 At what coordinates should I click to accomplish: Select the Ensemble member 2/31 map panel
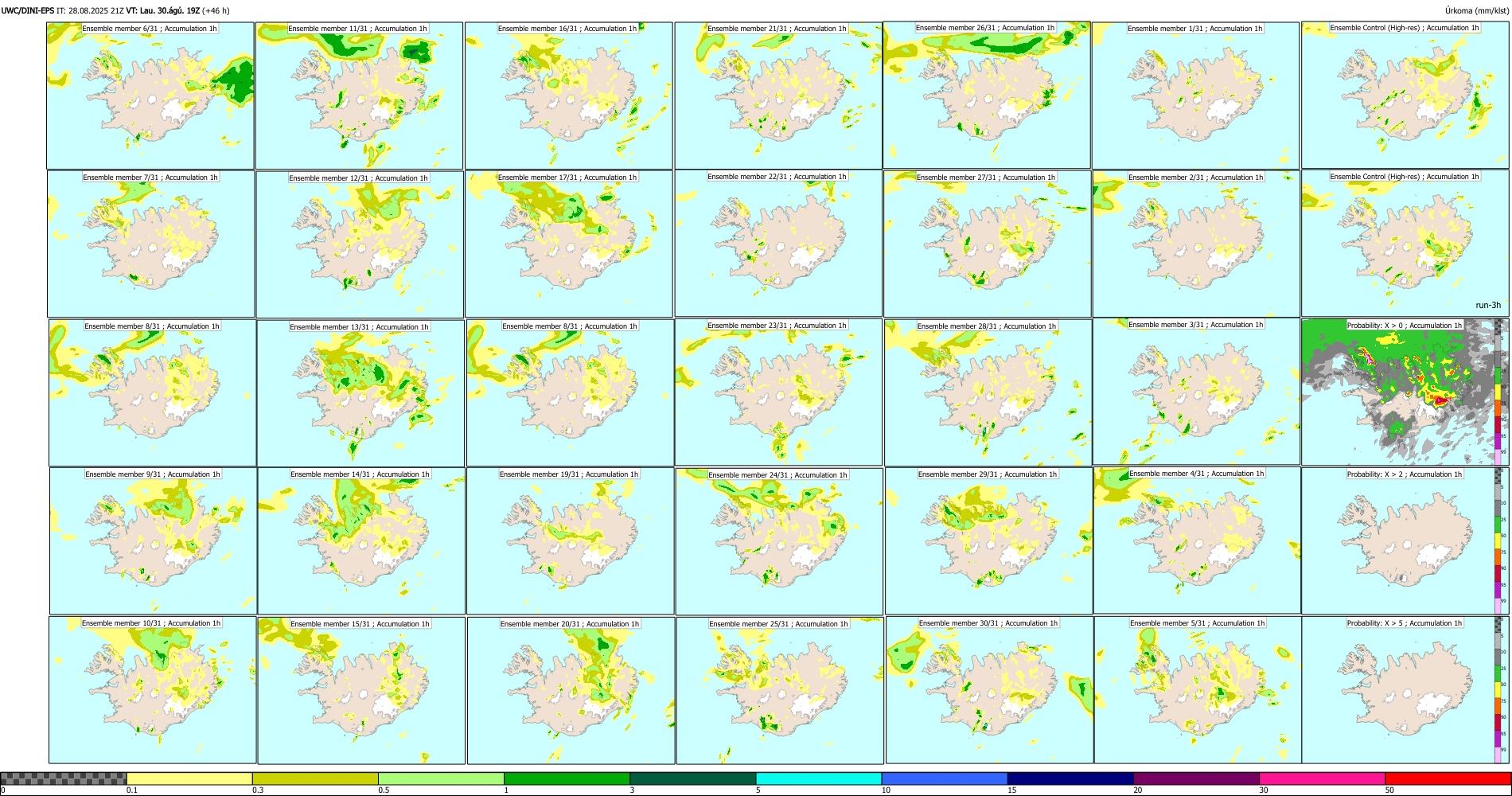(1196, 244)
